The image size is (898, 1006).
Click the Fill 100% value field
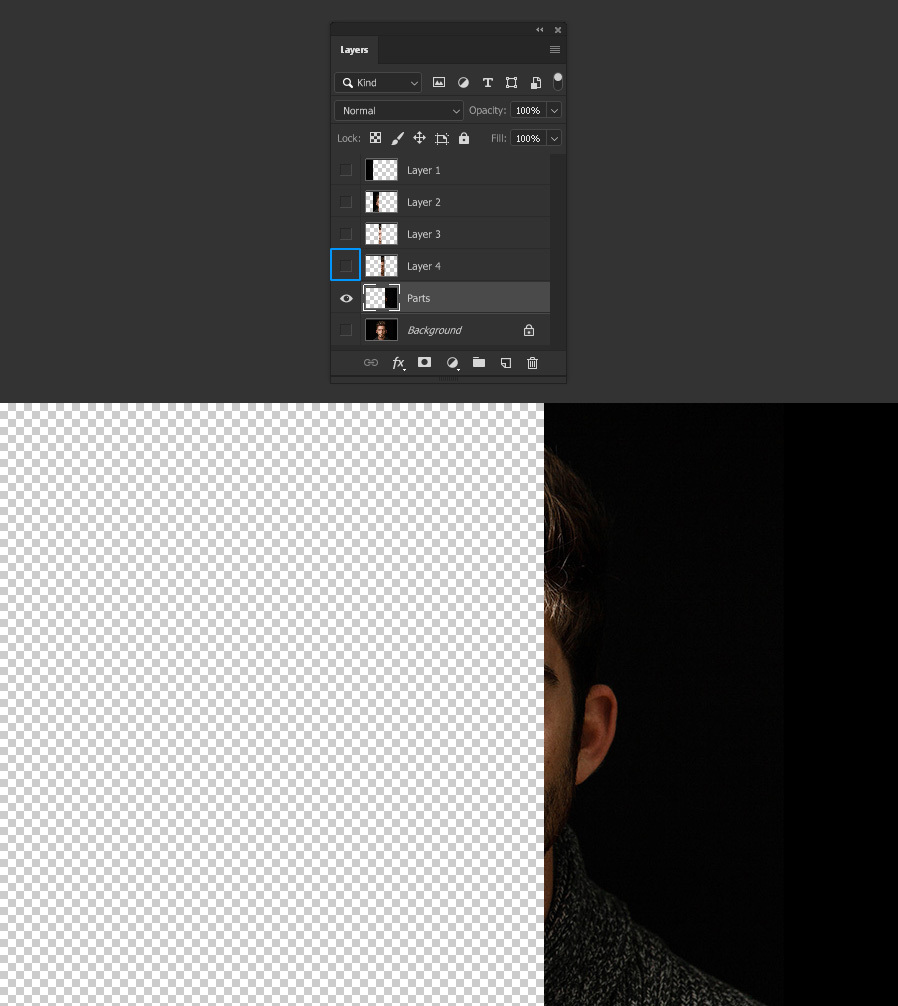pyautogui.click(x=528, y=138)
